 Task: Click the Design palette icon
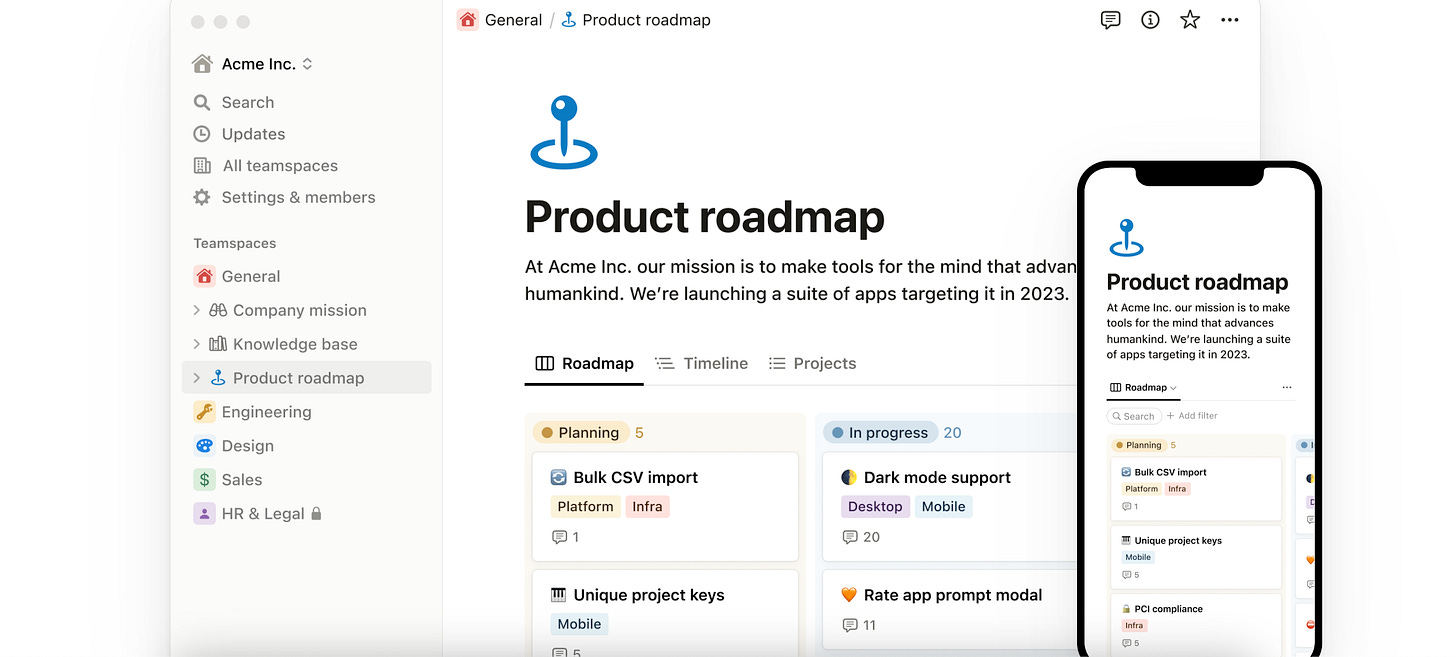click(204, 446)
